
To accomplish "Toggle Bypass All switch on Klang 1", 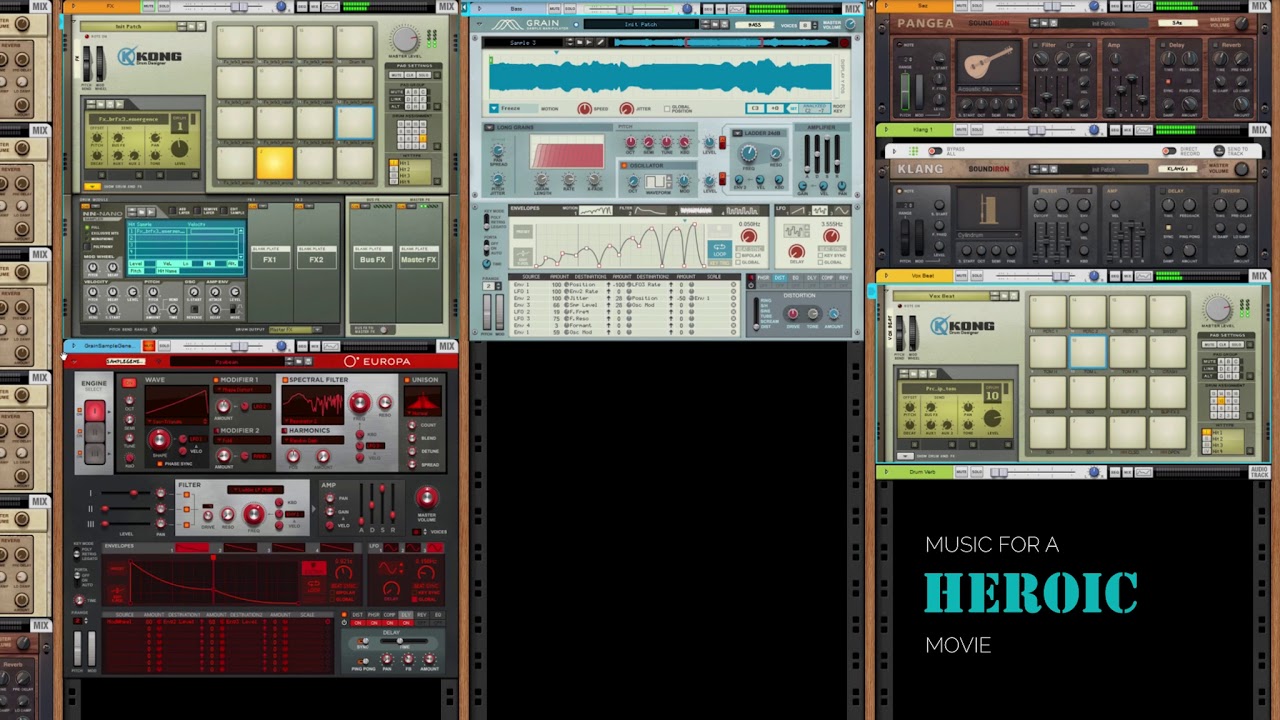I will (x=935, y=151).
